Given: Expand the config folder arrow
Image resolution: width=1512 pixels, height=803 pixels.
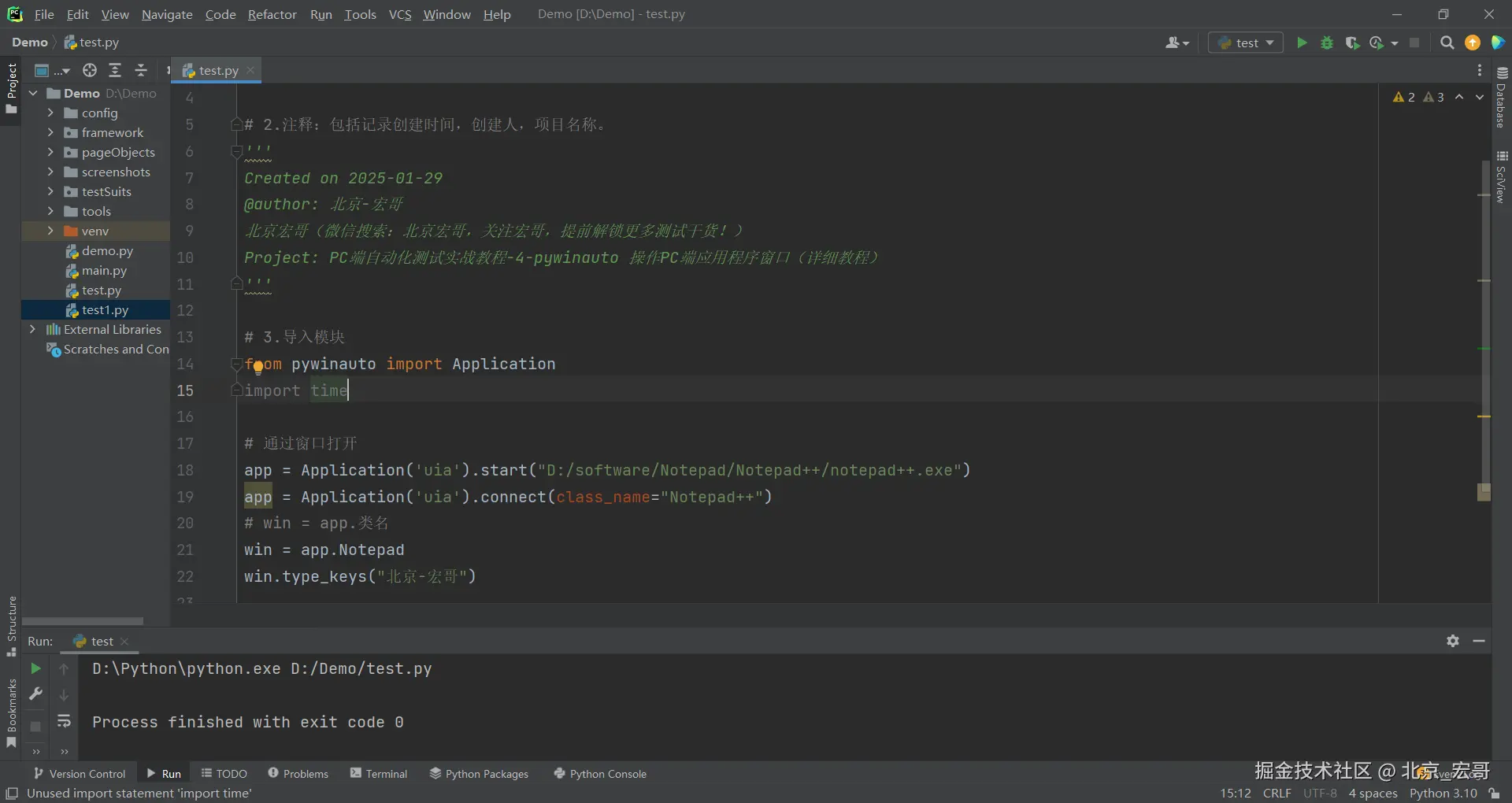Looking at the screenshot, I should tap(50, 113).
